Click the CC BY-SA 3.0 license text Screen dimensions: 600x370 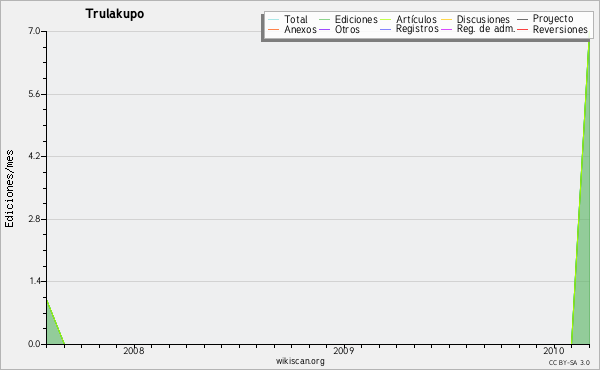pyautogui.click(x=569, y=362)
